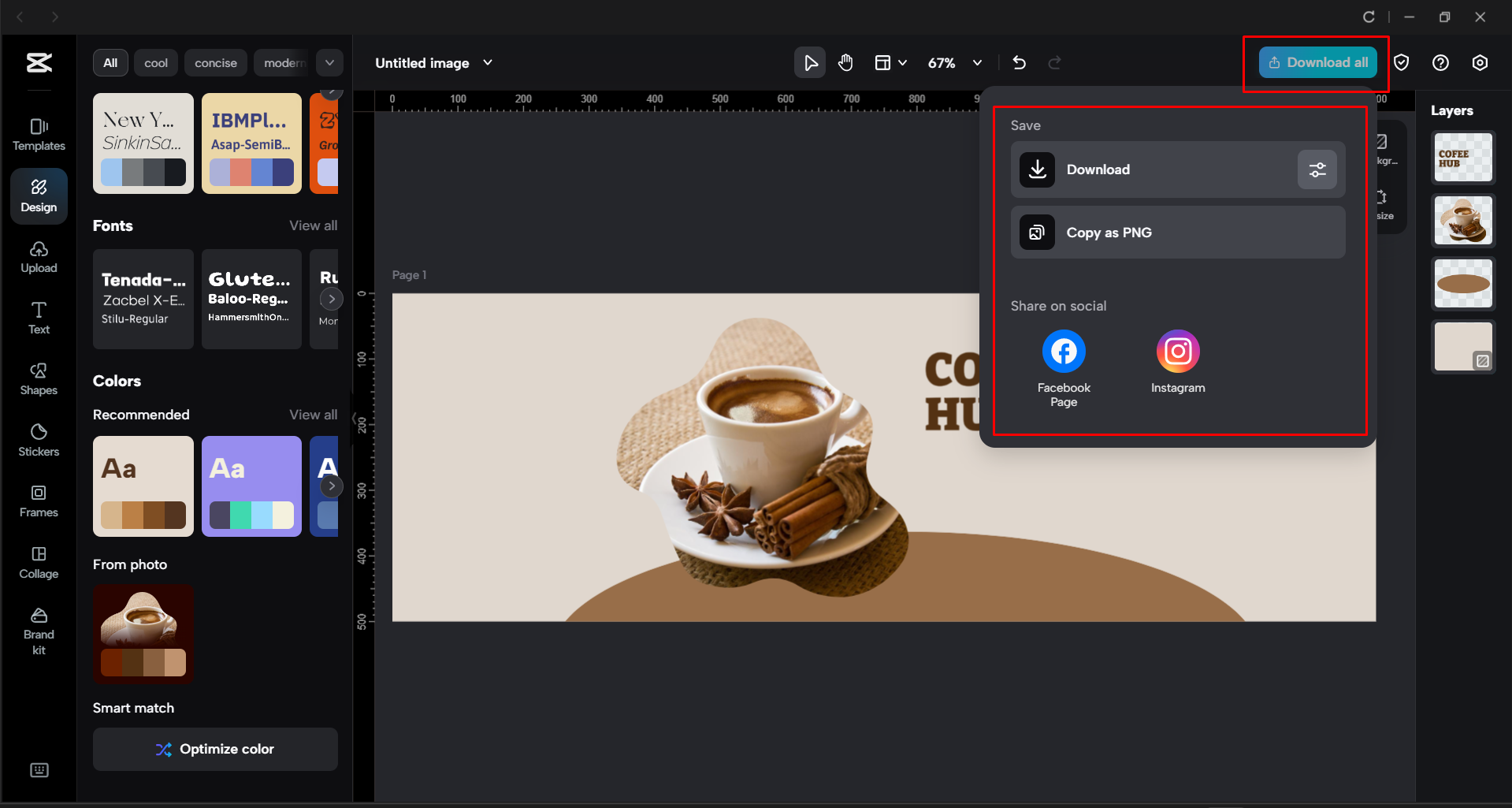
Task: Select the purple Aa color palette
Action: (251, 486)
